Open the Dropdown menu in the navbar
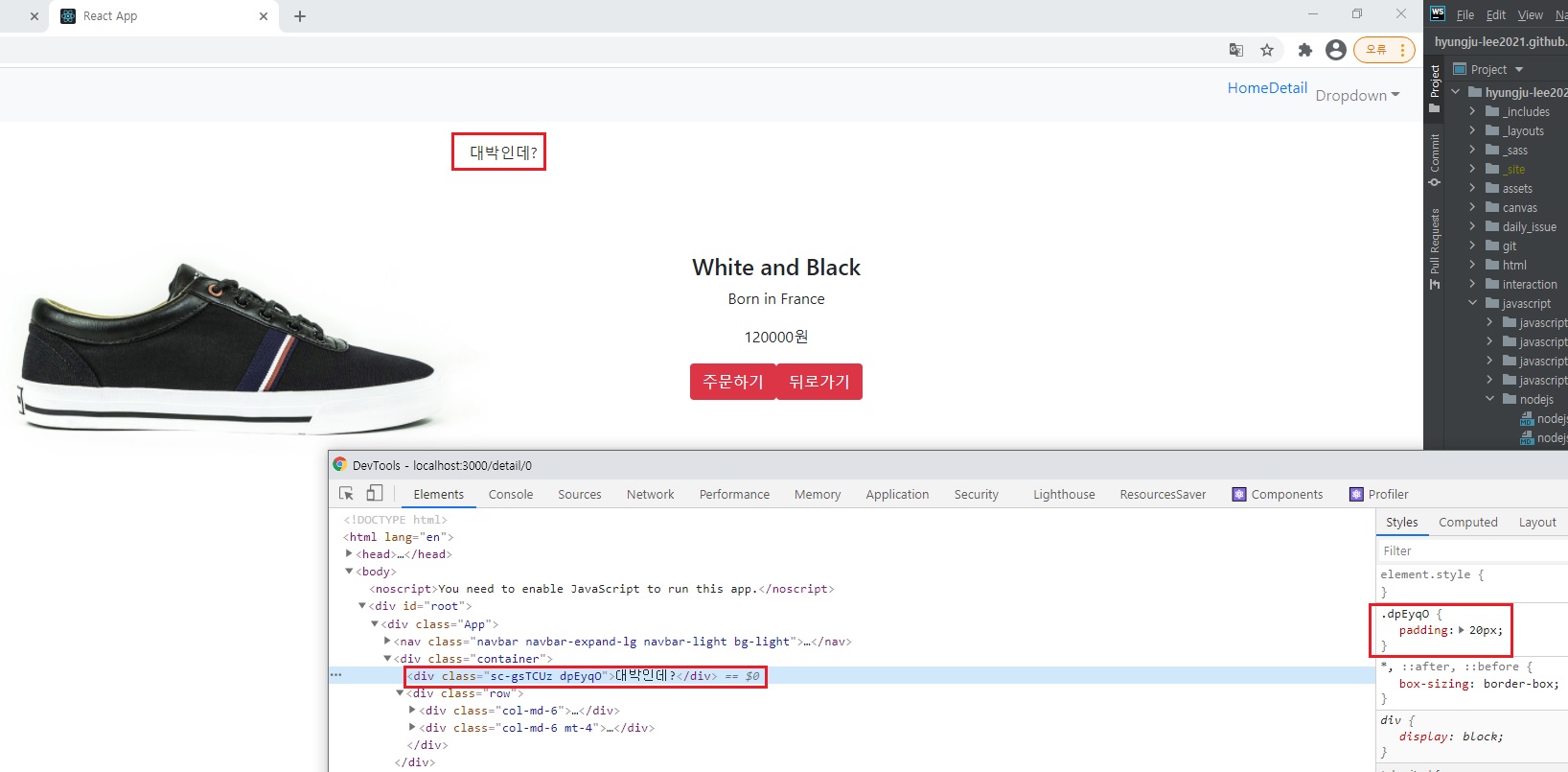The width and height of the screenshot is (1568, 772). pos(1357,96)
